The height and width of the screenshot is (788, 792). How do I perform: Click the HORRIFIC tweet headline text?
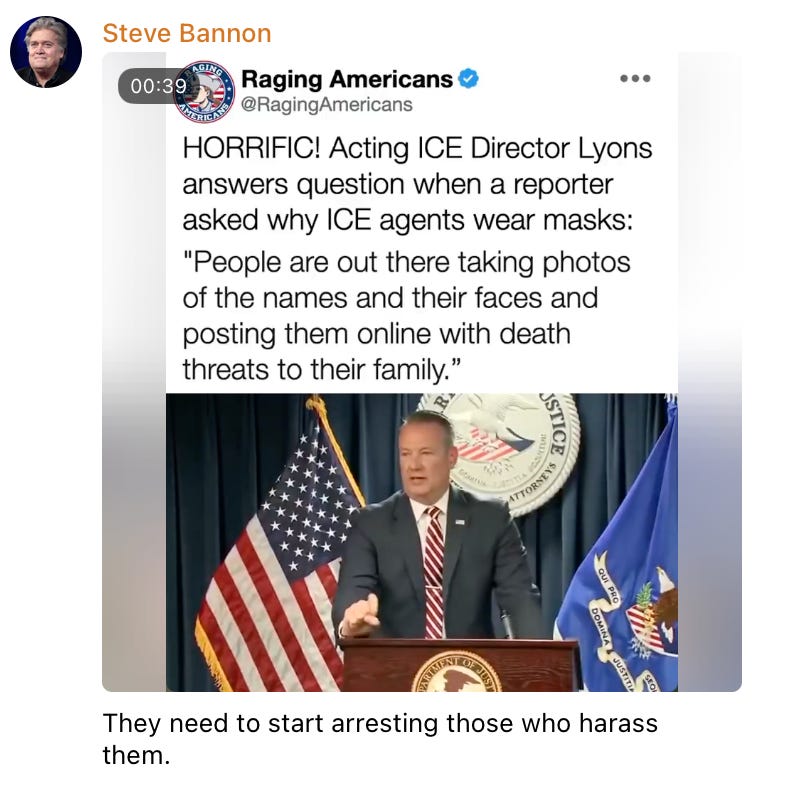[417, 184]
